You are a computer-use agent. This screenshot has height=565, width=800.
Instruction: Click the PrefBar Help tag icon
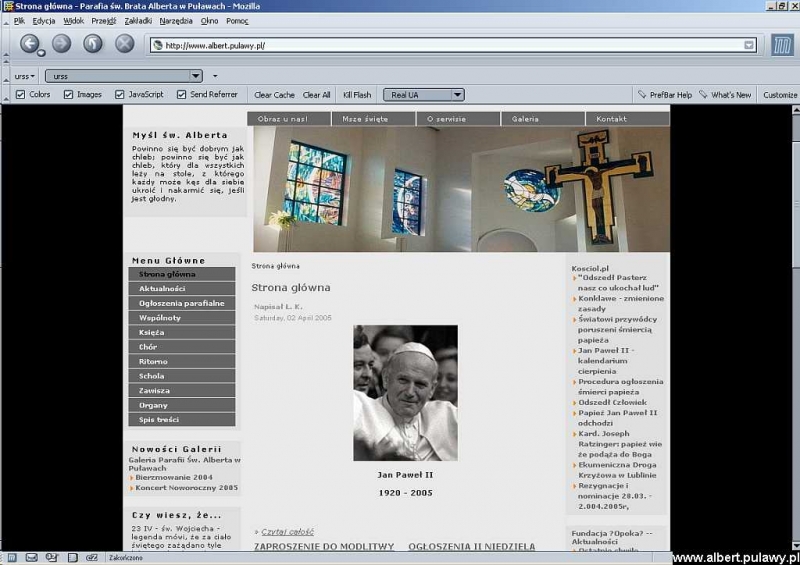coord(642,94)
